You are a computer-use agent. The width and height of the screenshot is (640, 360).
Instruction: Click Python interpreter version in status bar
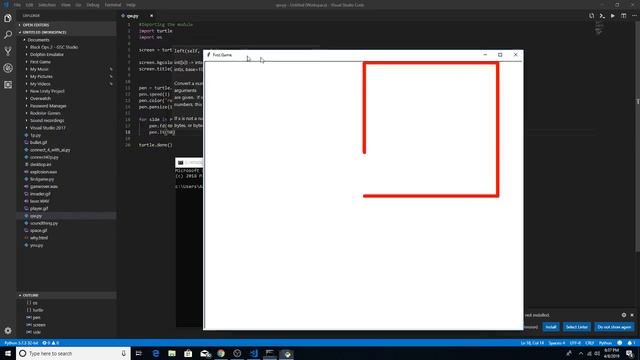coord(21,343)
